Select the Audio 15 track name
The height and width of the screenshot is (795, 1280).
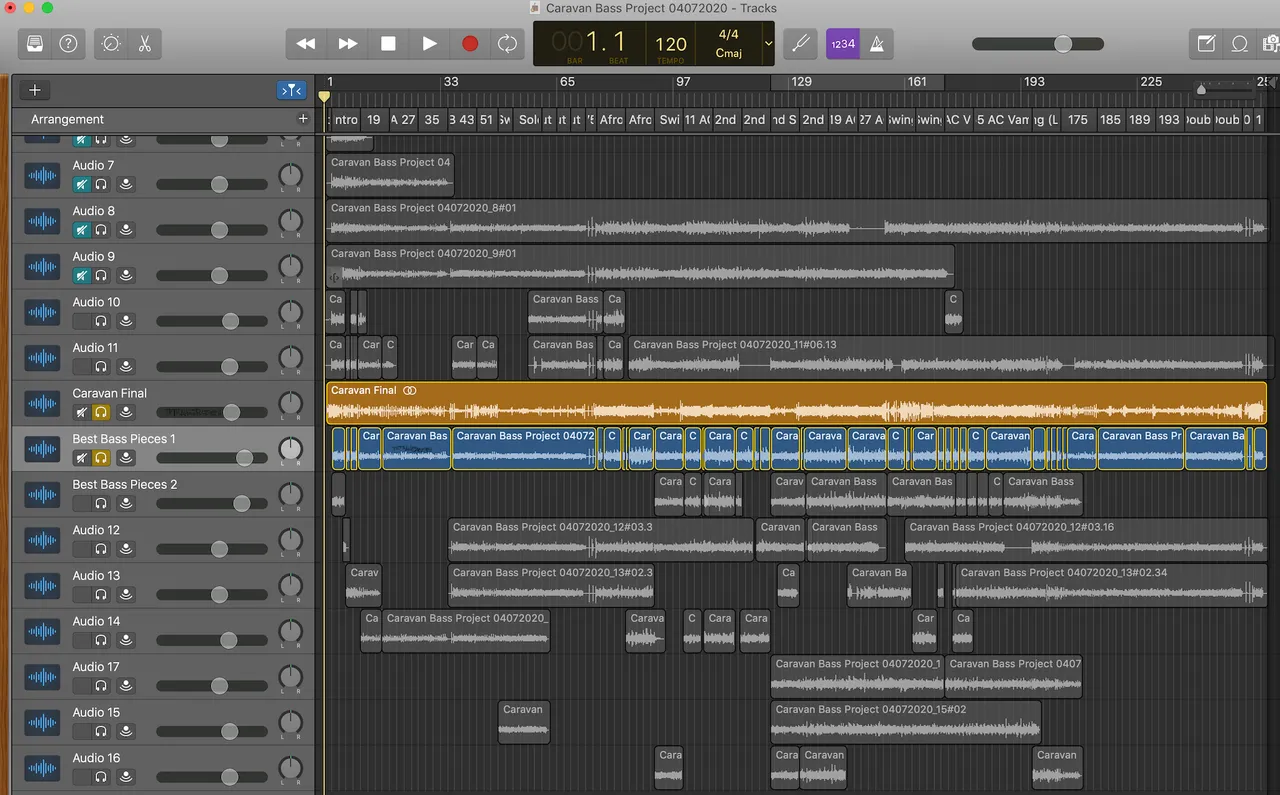[96, 712]
